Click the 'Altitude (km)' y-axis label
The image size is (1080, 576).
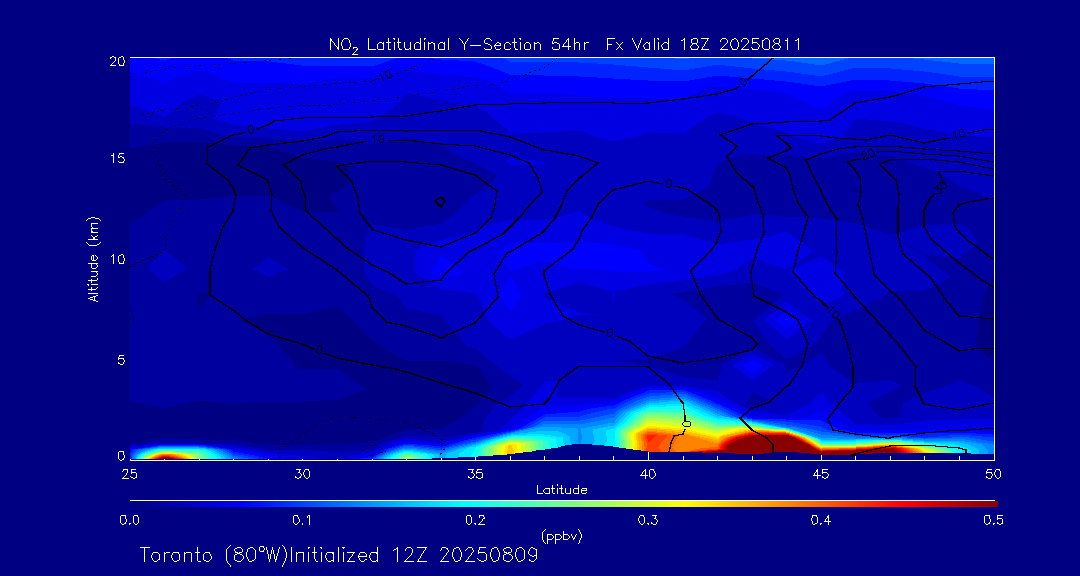tap(93, 259)
